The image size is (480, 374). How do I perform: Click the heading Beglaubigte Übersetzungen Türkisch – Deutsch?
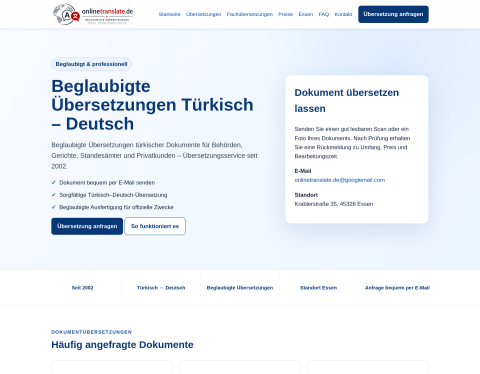click(x=152, y=105)
